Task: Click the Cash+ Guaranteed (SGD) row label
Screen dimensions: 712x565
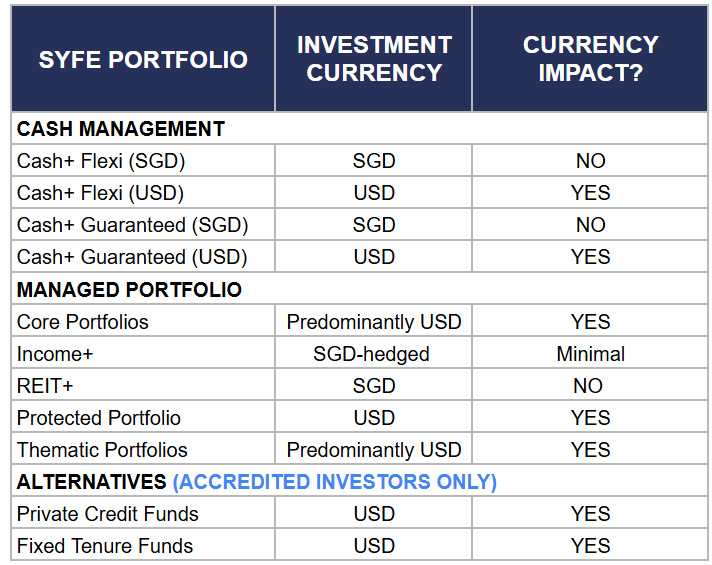Action: (x=133, y=225)
